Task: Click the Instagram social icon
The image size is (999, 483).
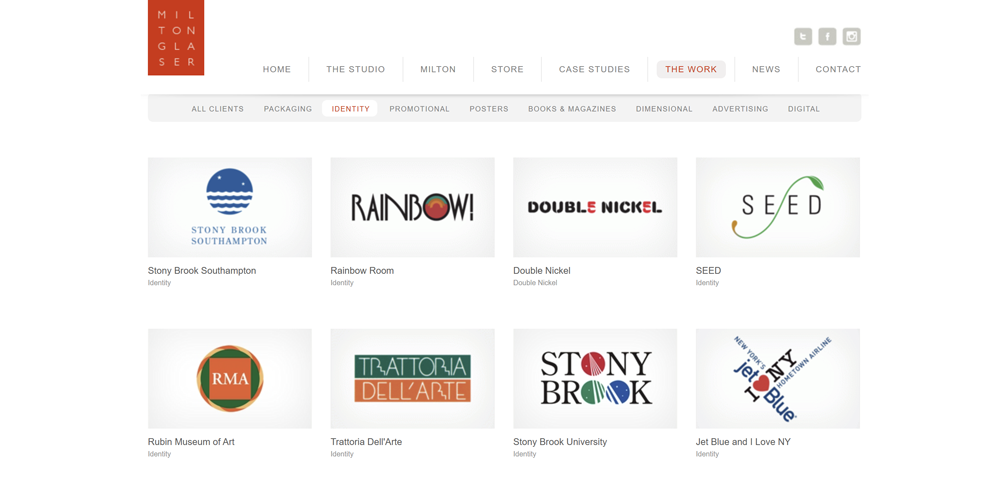Action: click(x=851, y=37)
